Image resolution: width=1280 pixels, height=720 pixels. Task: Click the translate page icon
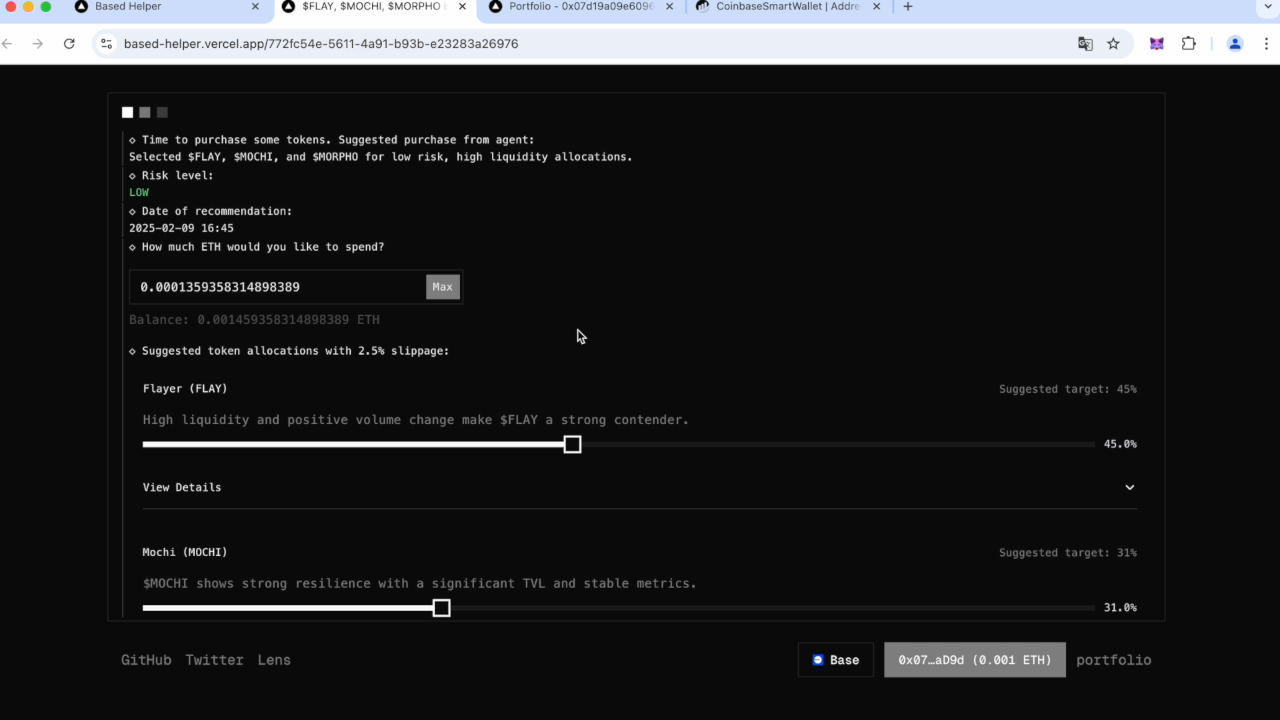point(1085,44)
